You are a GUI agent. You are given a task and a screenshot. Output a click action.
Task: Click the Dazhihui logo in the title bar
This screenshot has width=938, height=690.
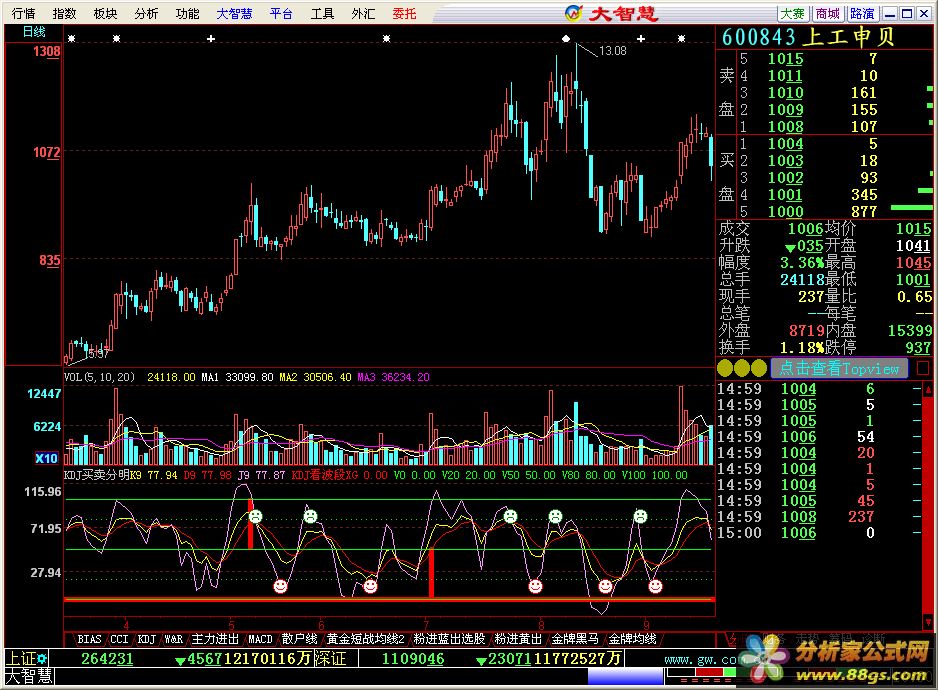point(612,13)
